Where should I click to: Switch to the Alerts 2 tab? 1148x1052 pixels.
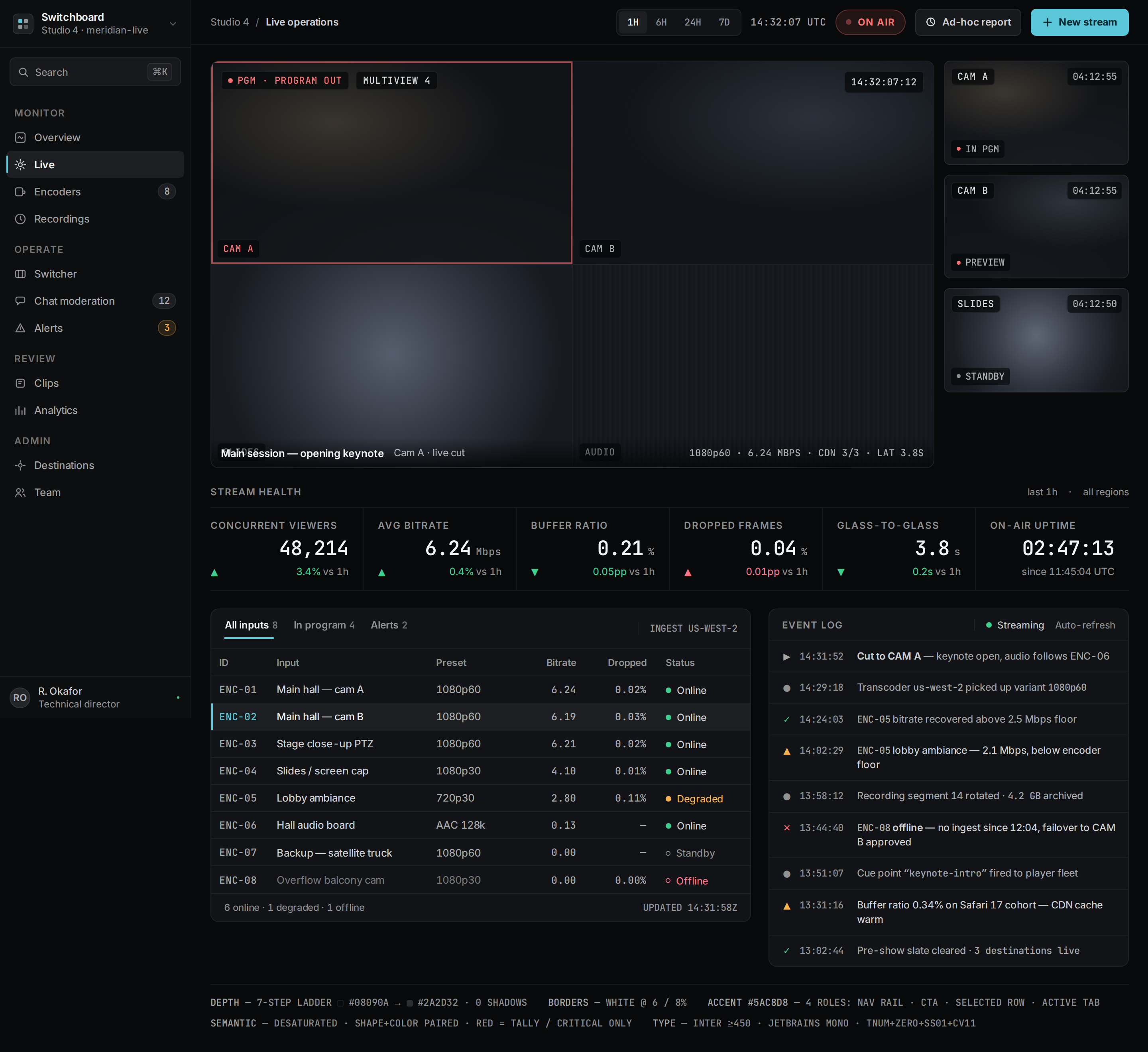click(x=389, y=625)
